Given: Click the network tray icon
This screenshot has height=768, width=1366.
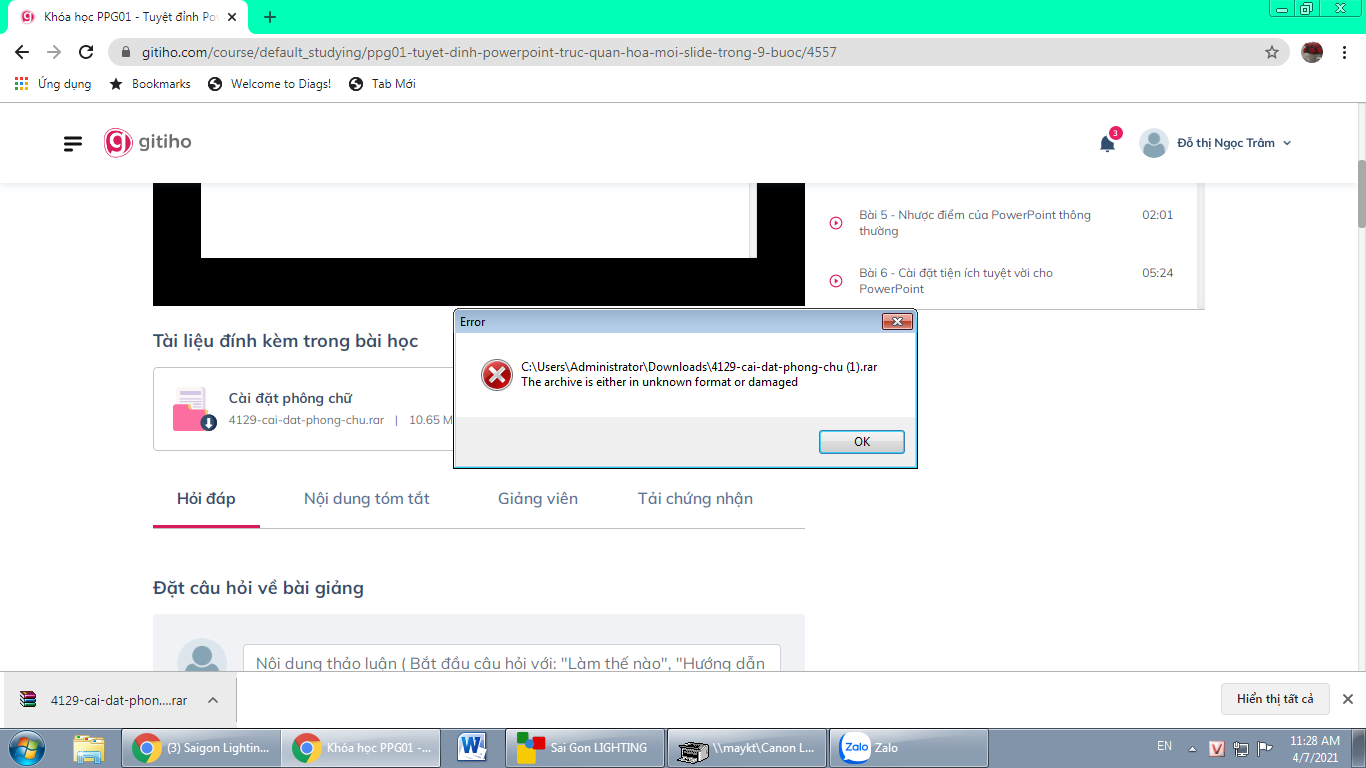Looking at the screenshot, I should 1241,748.
